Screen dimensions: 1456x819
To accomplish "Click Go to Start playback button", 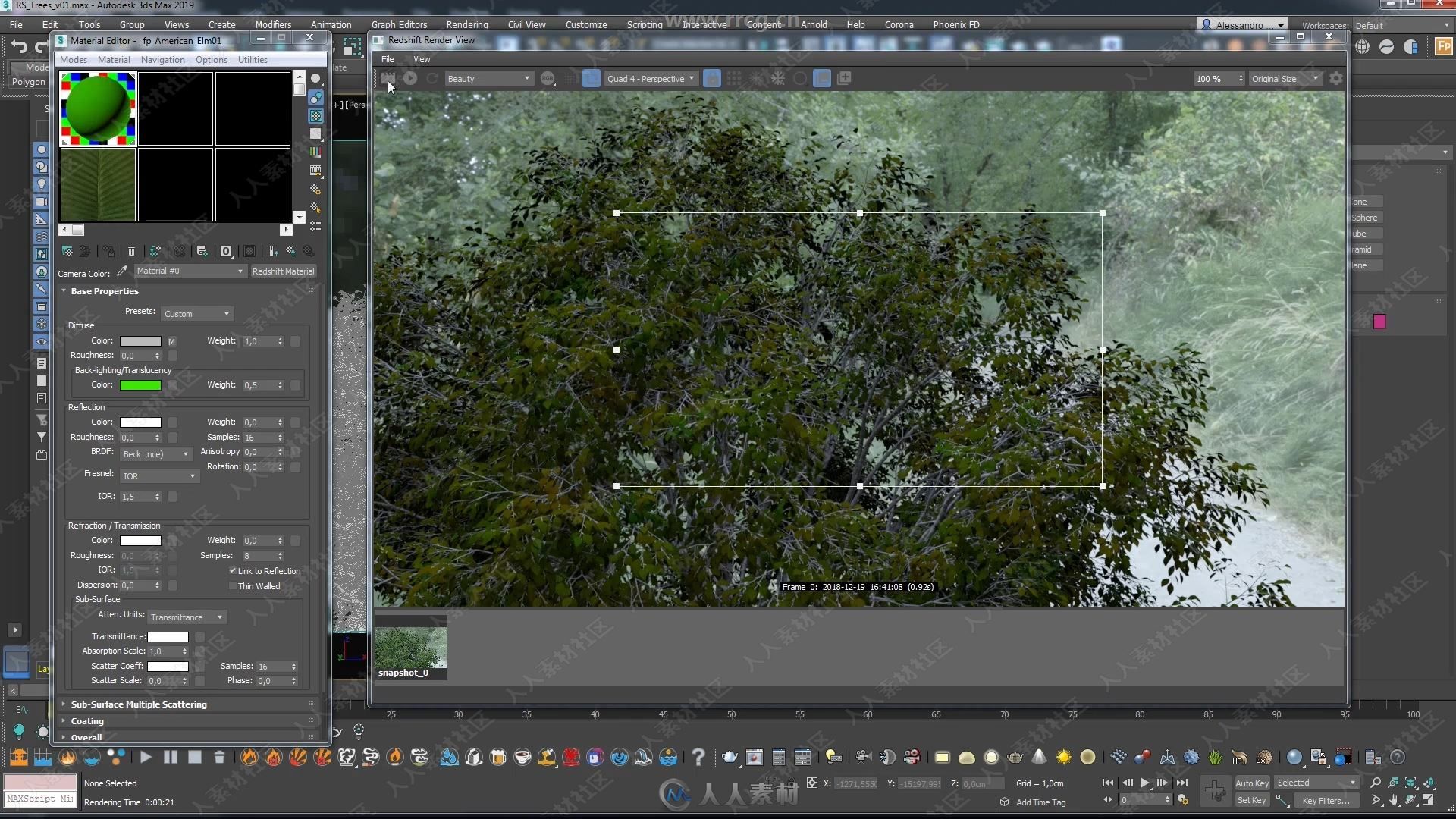I will coord(1108,783).
